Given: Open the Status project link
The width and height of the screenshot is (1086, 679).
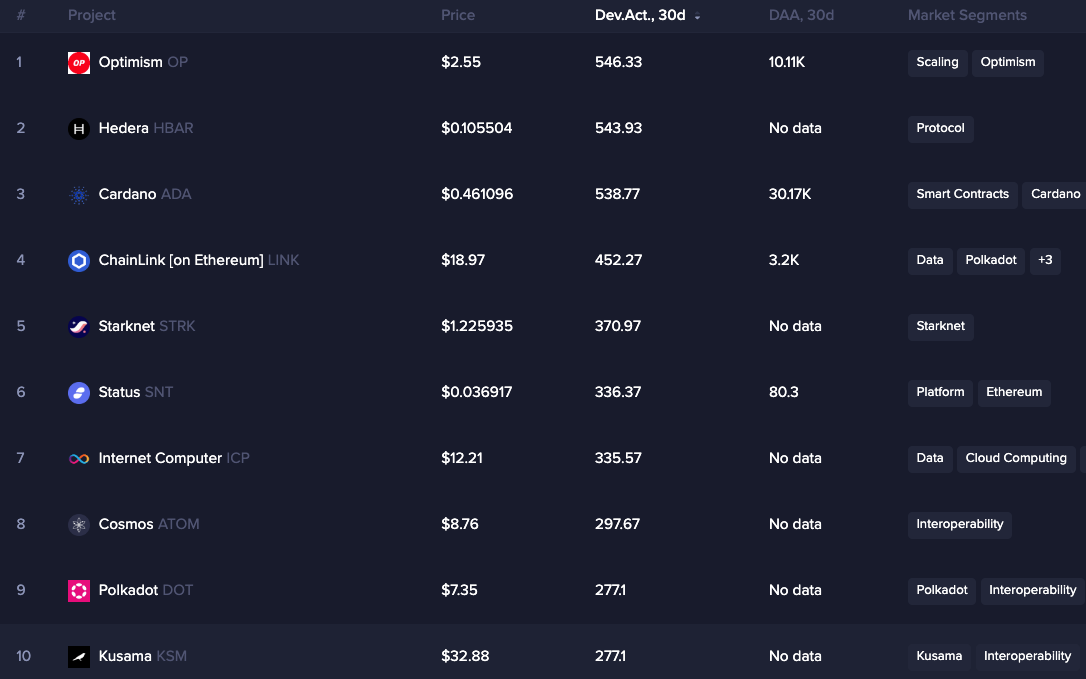Looking at the screenshot, I should click(136, 392).
